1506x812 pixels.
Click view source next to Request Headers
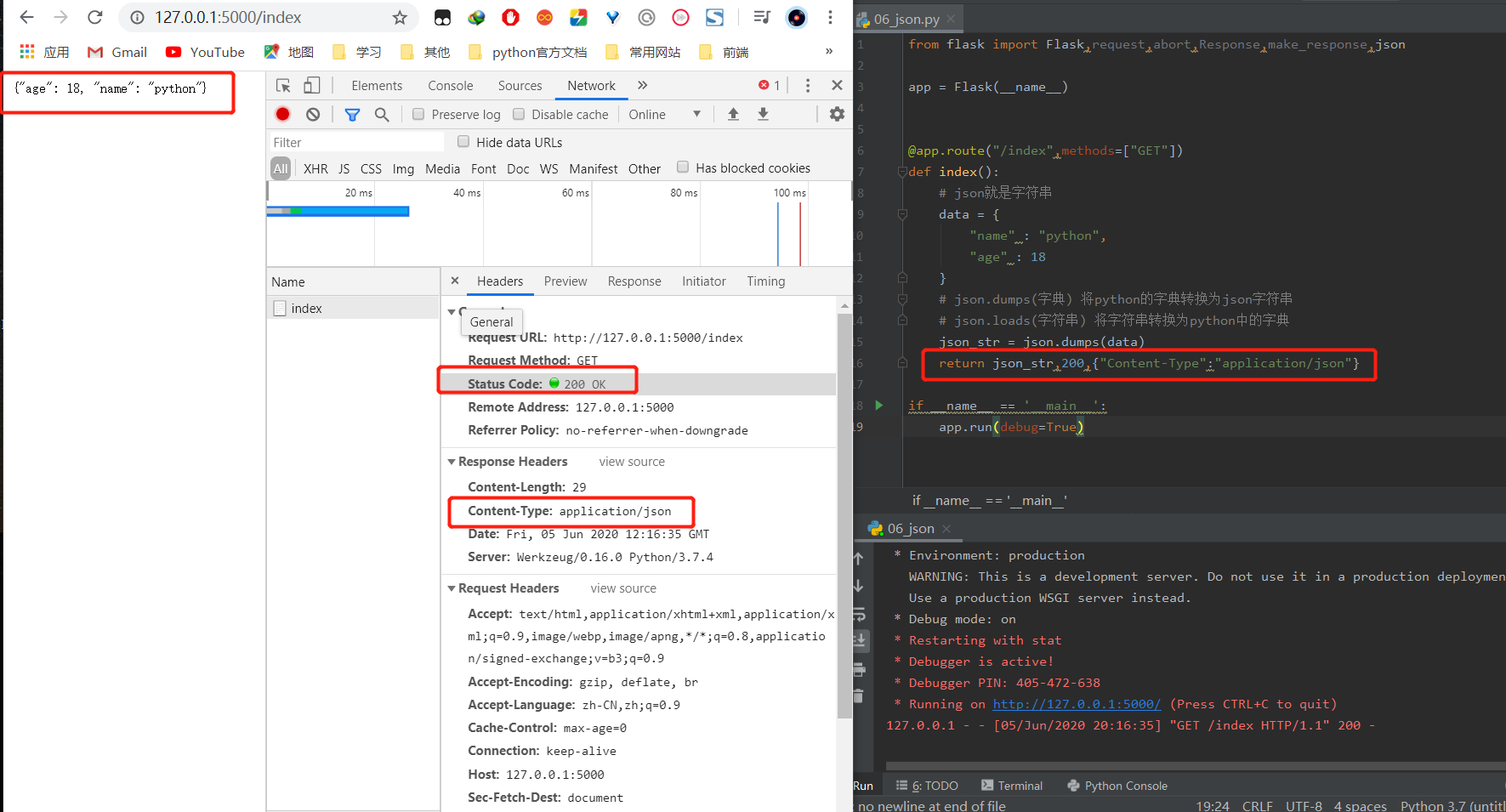point(623,588)
